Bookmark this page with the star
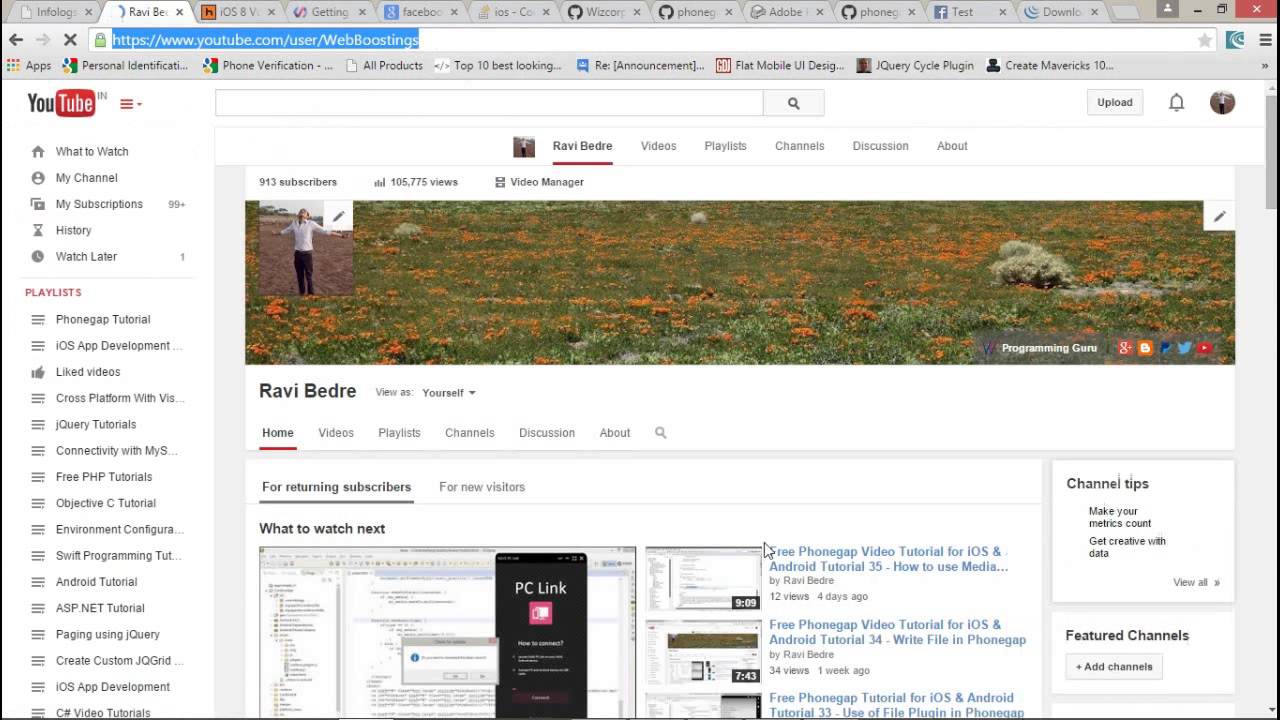 1205,40
